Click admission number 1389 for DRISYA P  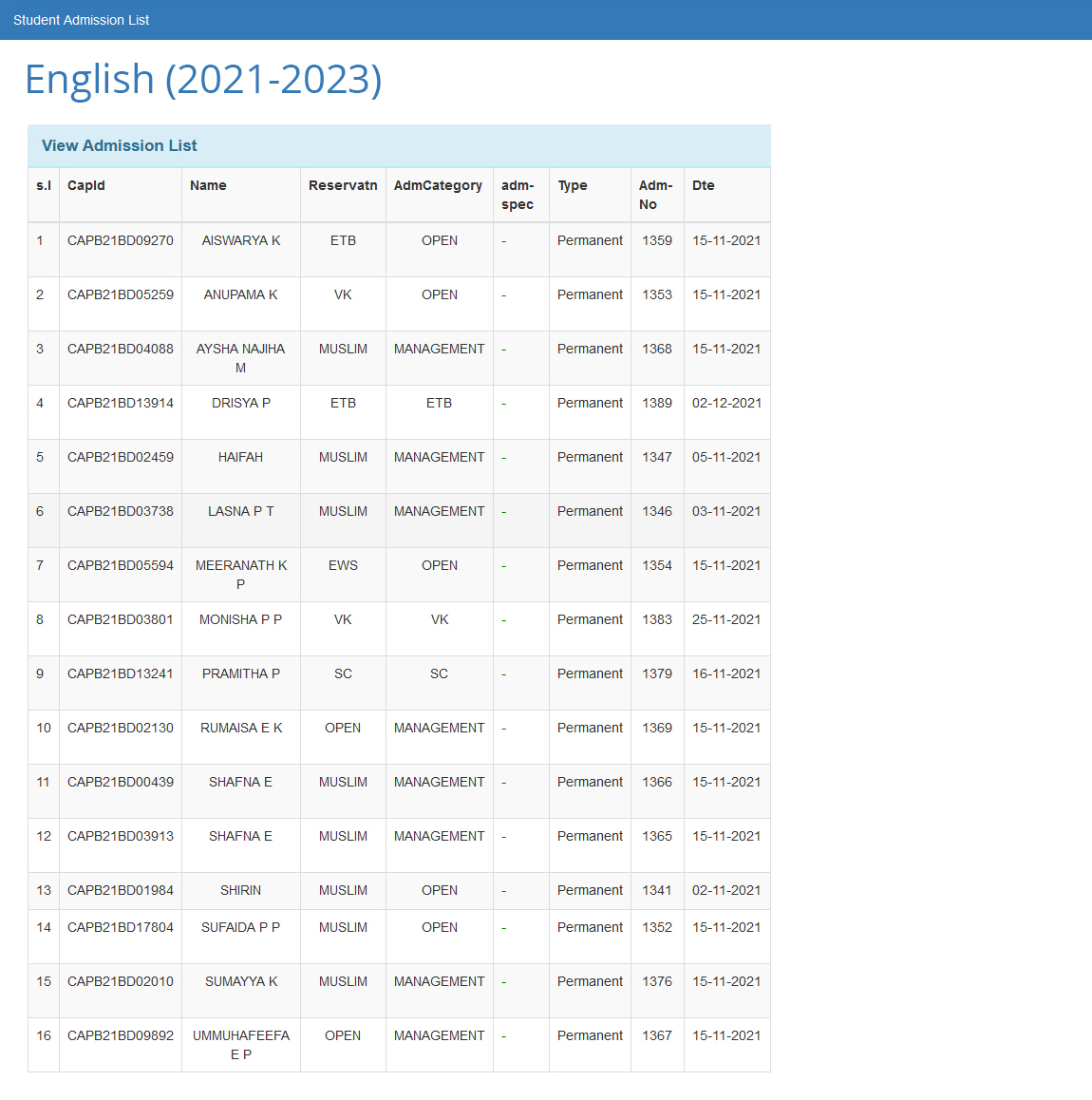(x=657, y=403)
